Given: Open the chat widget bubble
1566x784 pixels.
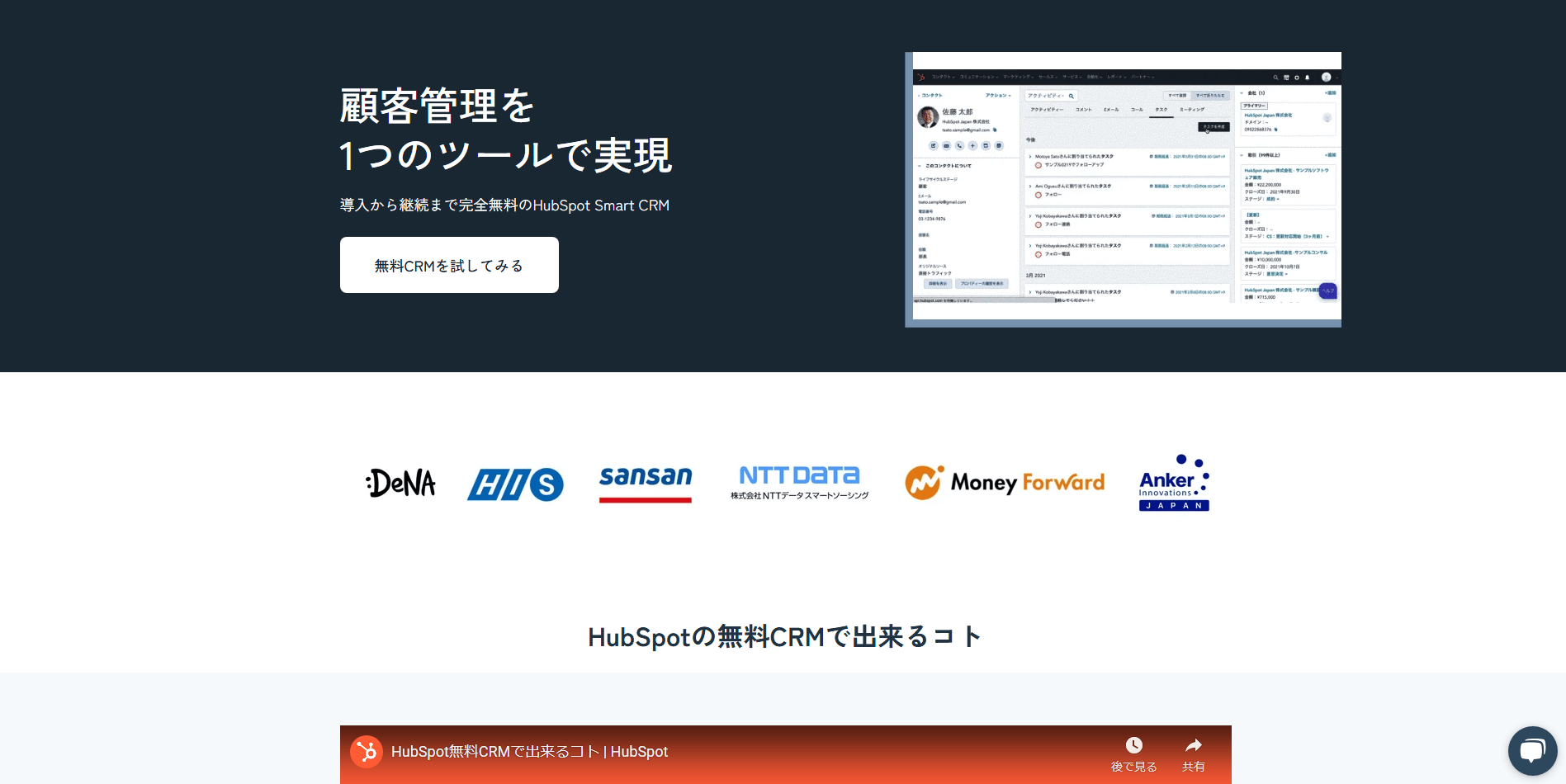Looking at the screenshot, I should [1533, 751].
